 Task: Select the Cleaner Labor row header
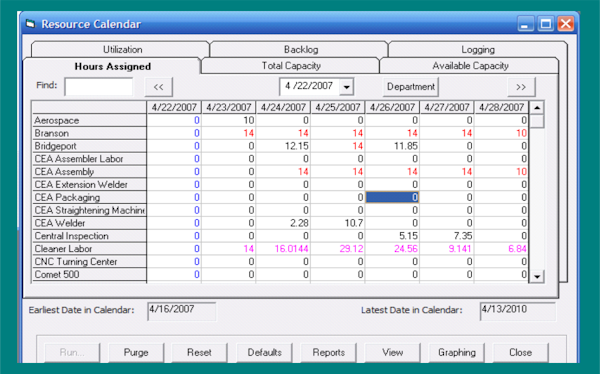[89, 248]
